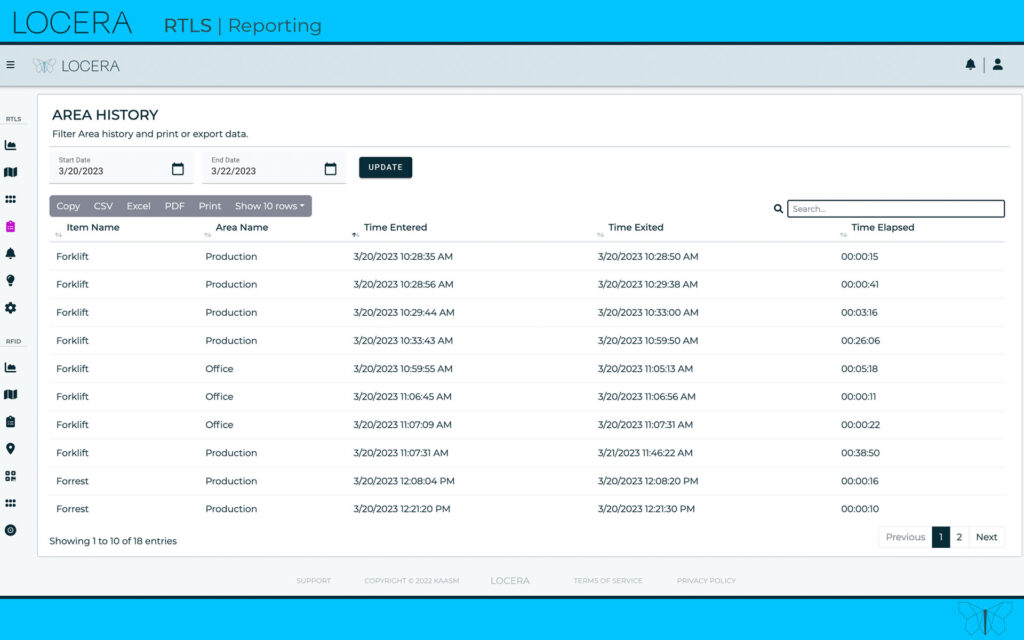This screenshot has width=1024, height=640.
Task: Open the End Date calendar picker
Action: pos(331,168)
